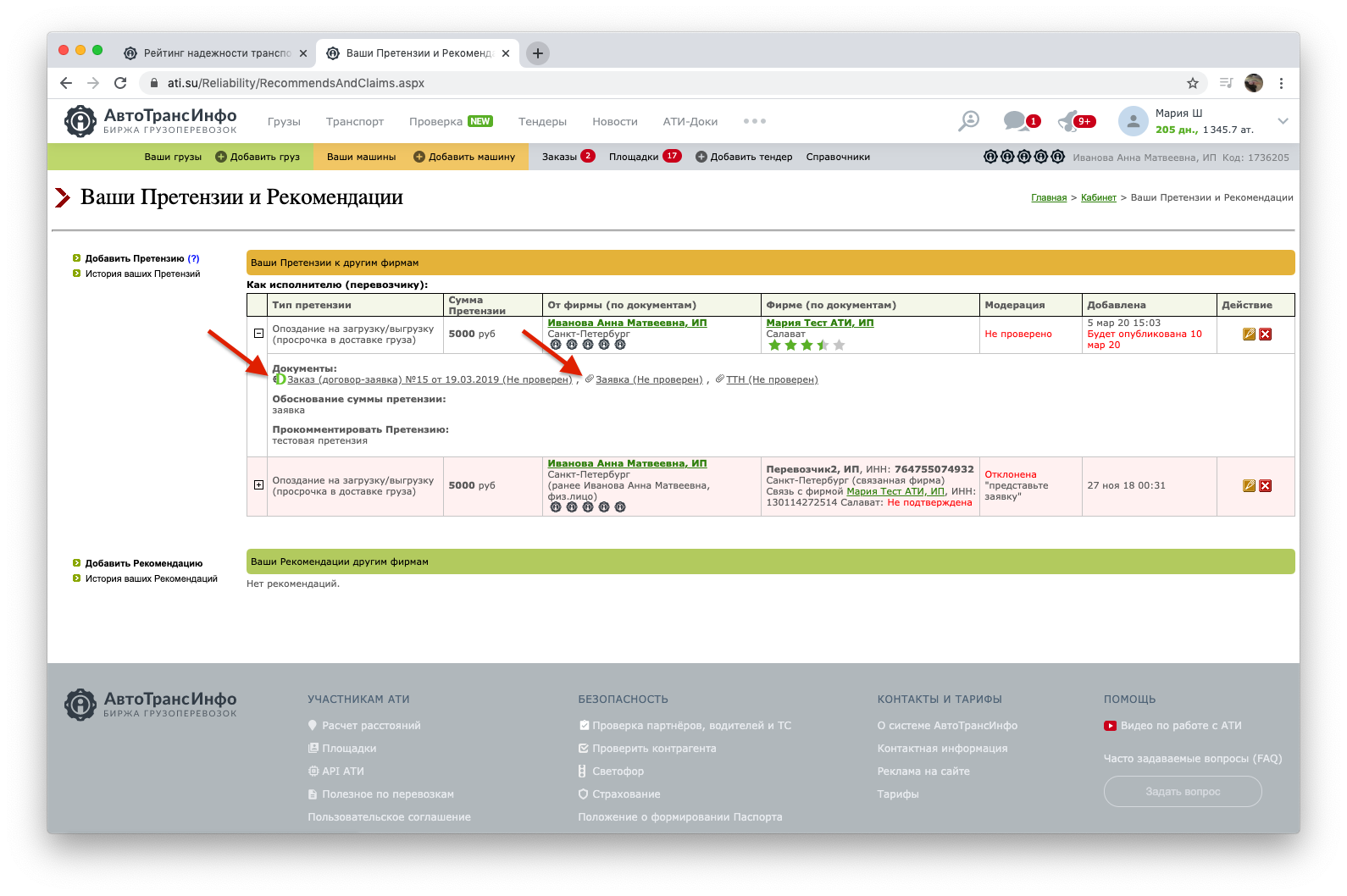Click Добавить машину
The width and height of the screenshot is (1347, 896).
pos(464,157)
